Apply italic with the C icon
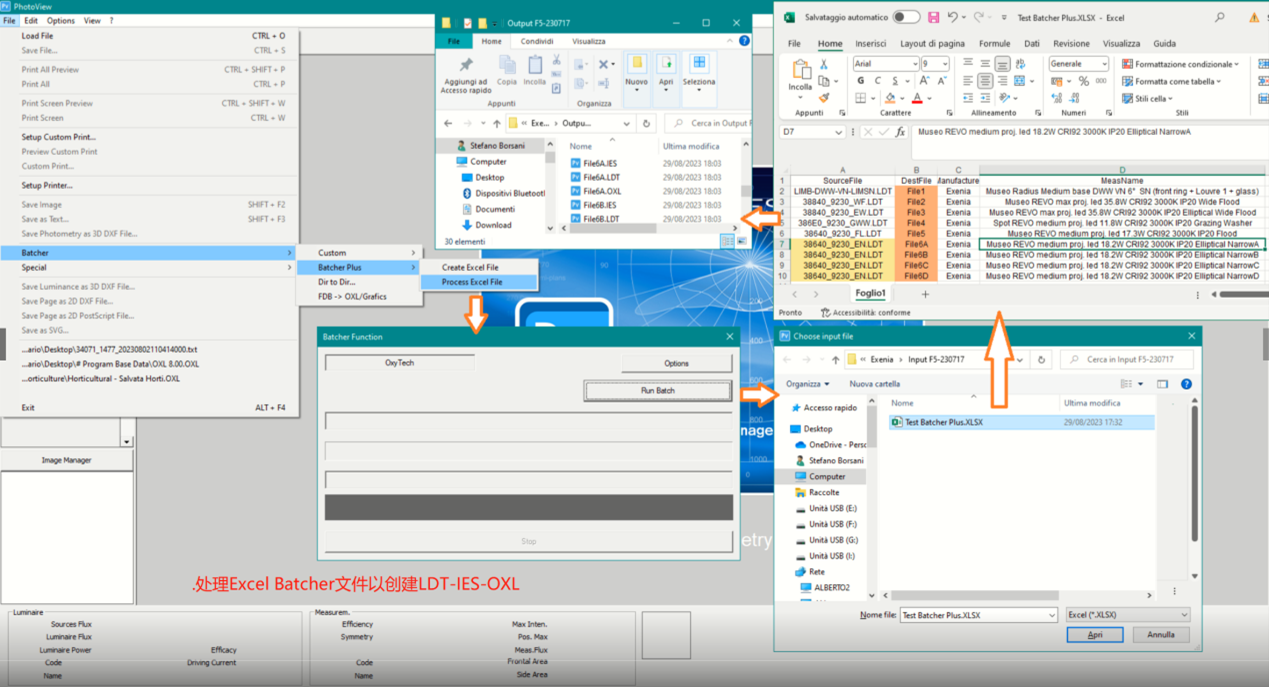The width and height of the screenshot is (1269, 687). pyautogui.click(x=878, y=81)
